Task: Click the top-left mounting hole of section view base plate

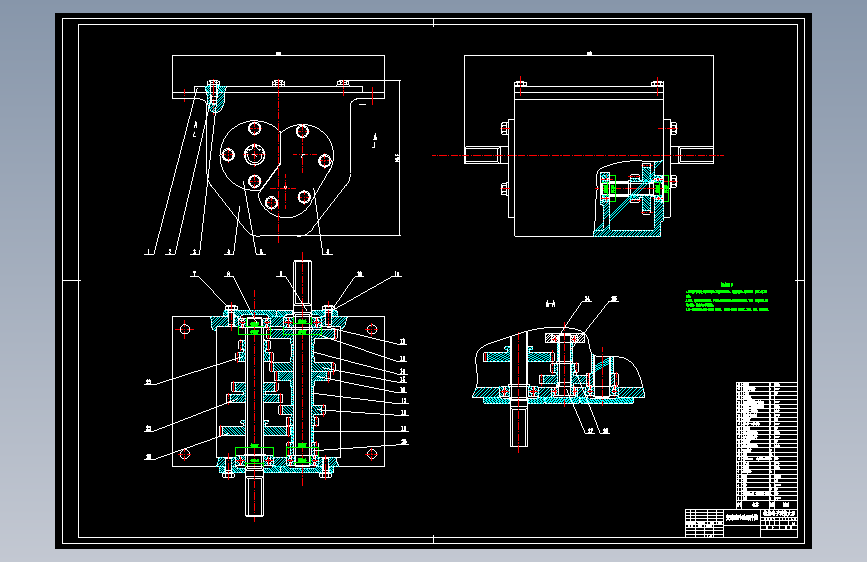Action: (185, 330)
